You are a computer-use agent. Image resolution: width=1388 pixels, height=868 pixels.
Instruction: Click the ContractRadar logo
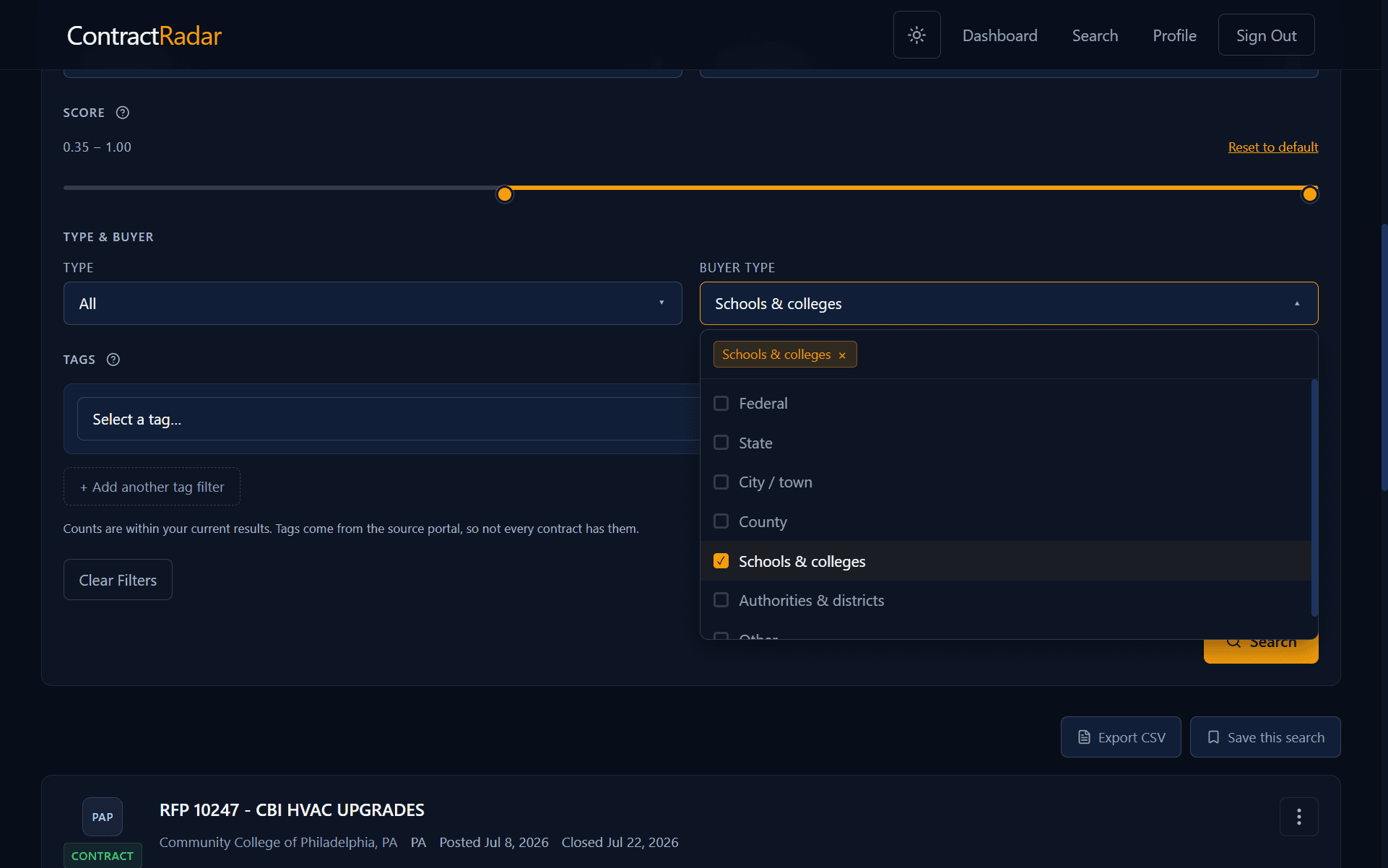[144, 35]
